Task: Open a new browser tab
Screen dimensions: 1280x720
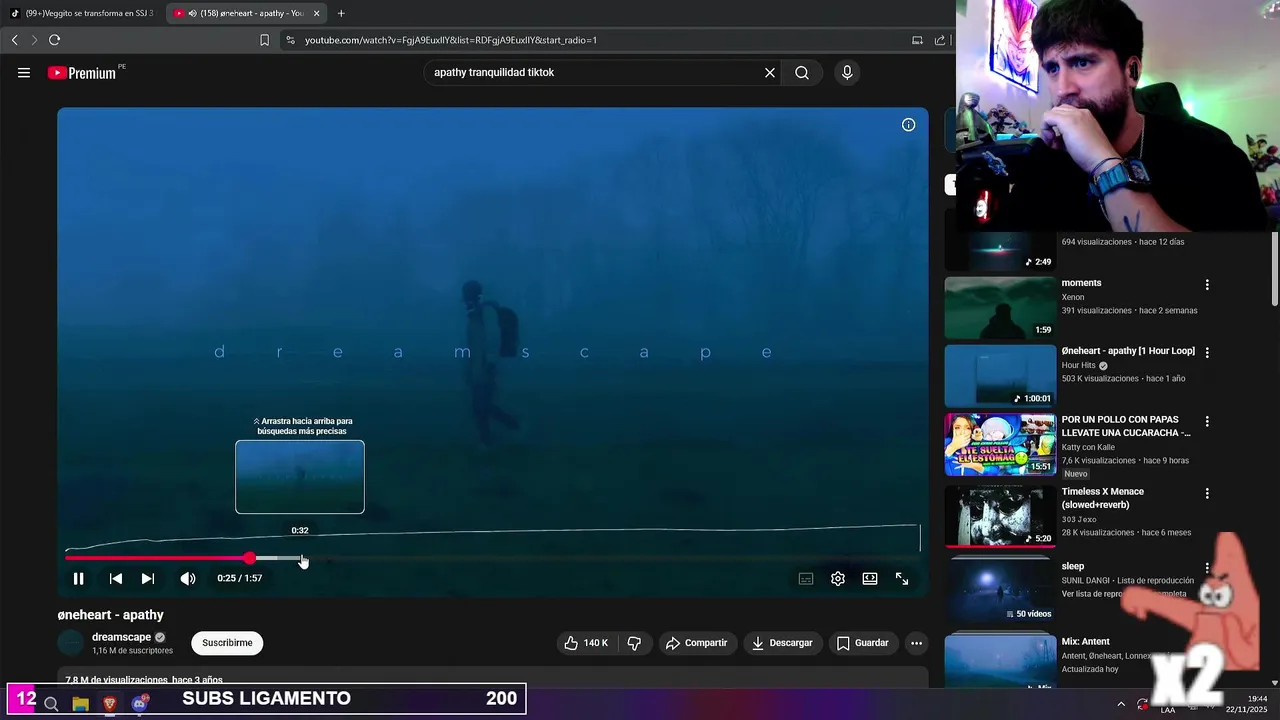Action: point(341,13)
